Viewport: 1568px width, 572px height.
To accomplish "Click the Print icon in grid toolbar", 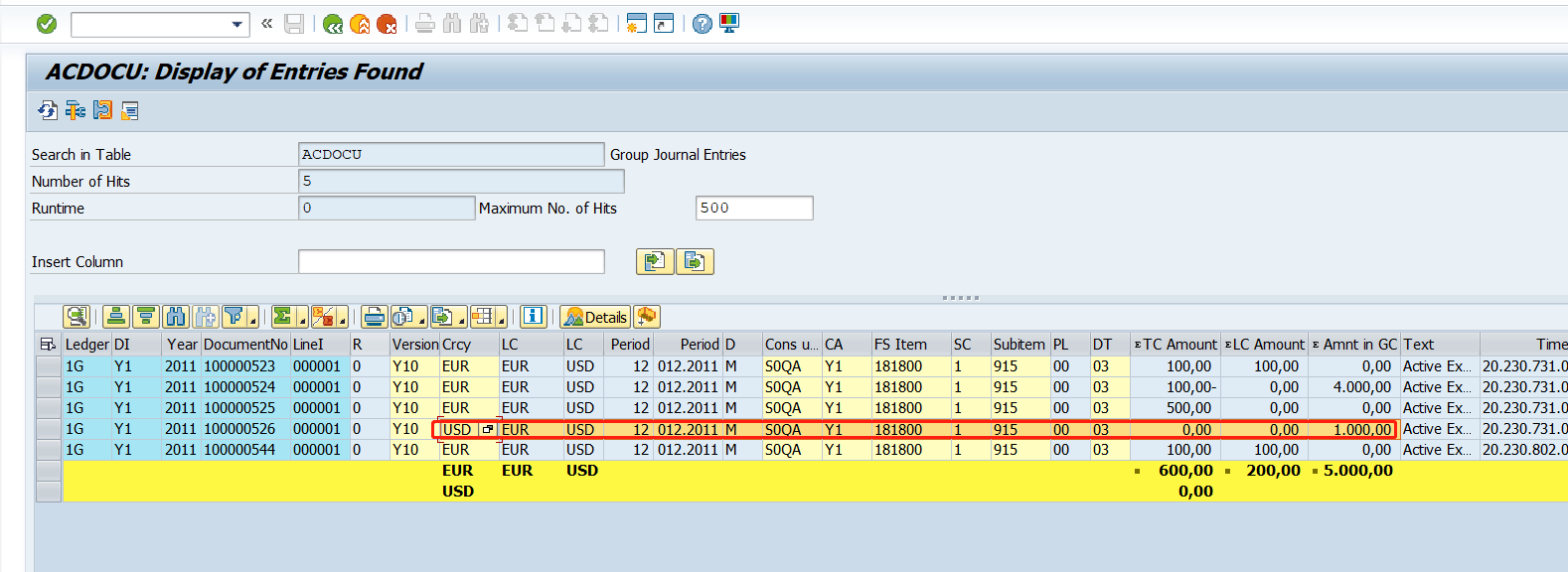I will (375, 317).
